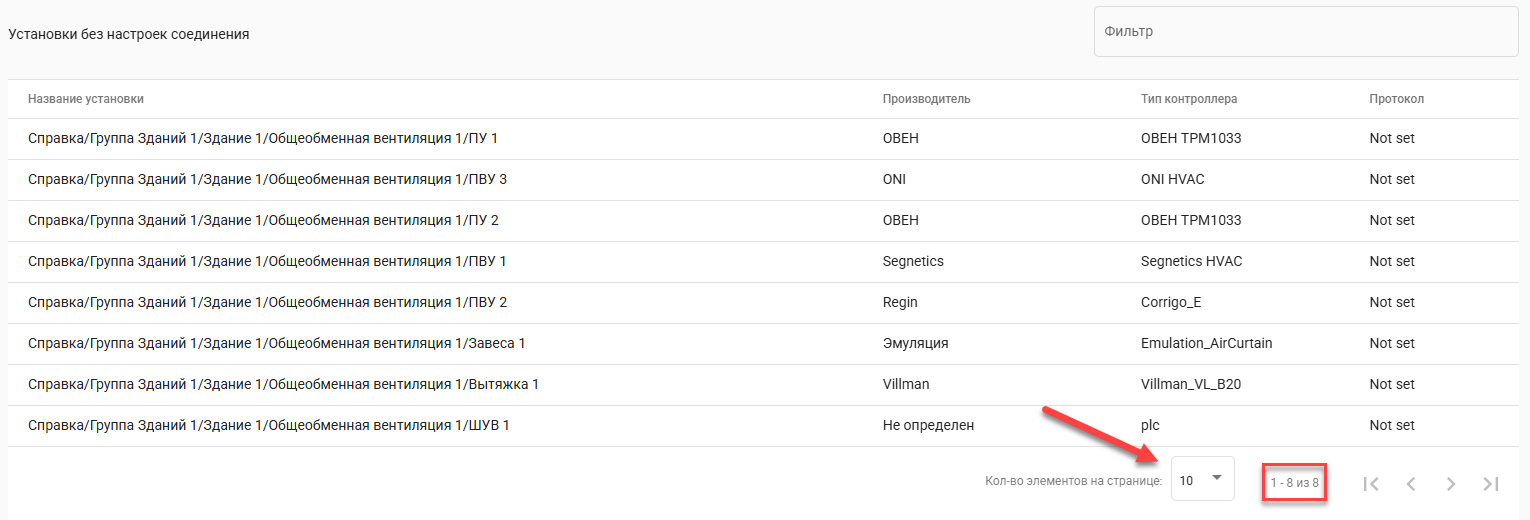Screen dimensions: 1530x520
Task: Open items per page dropdown
Action: (1202, 479)
